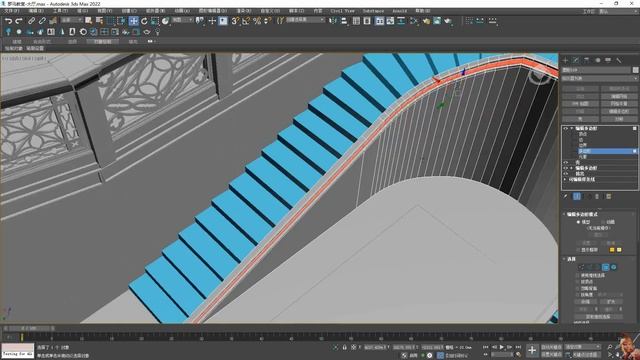This screenshot has width=640, height=360.
Task: Select the 动画 radio button
Action: pos(603,222)
